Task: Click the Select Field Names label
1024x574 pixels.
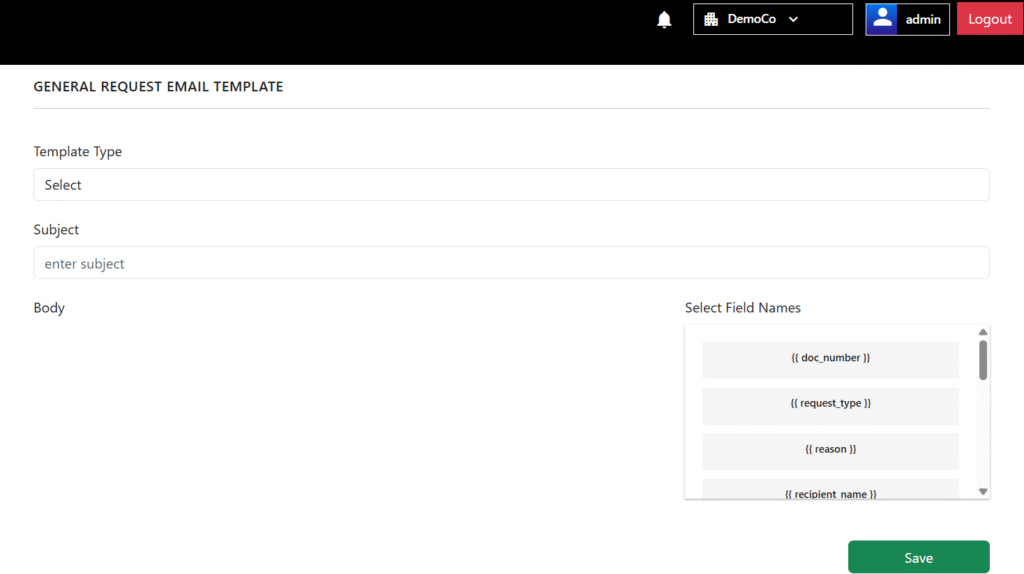Action: [743, 308]
